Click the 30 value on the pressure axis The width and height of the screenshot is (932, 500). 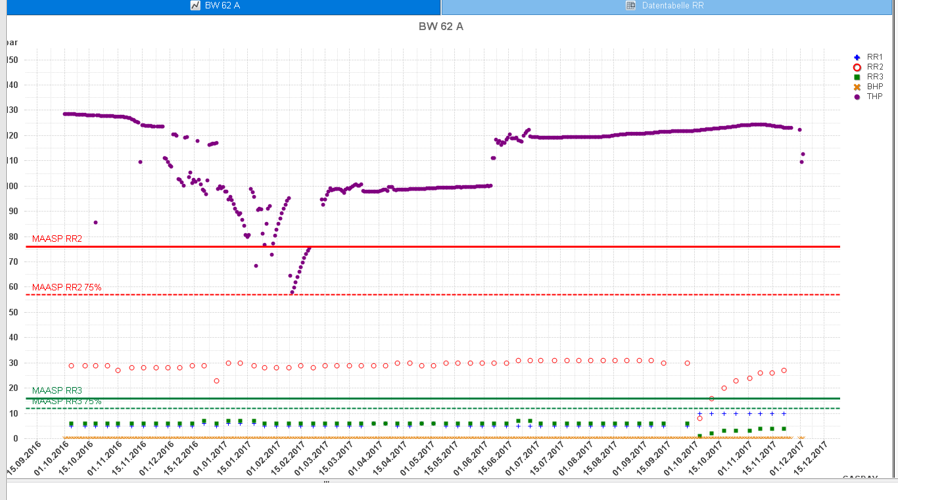12,363
